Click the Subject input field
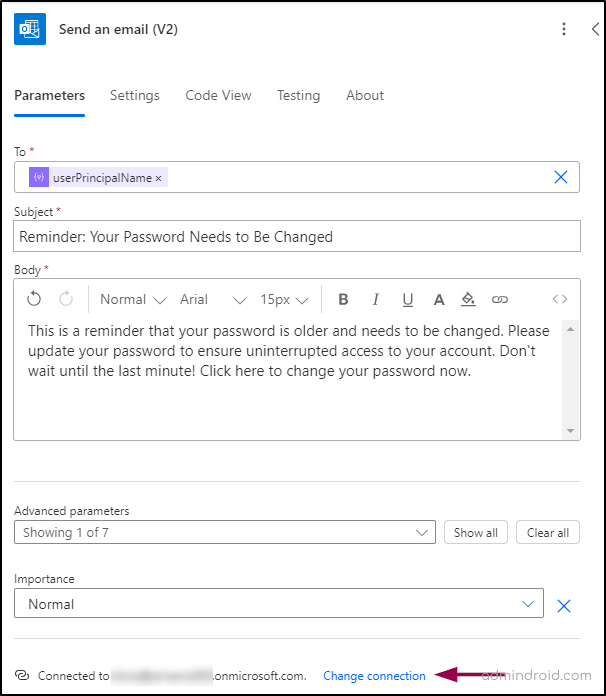The width and height of the screenshot is (606, 696). (297, 237)
